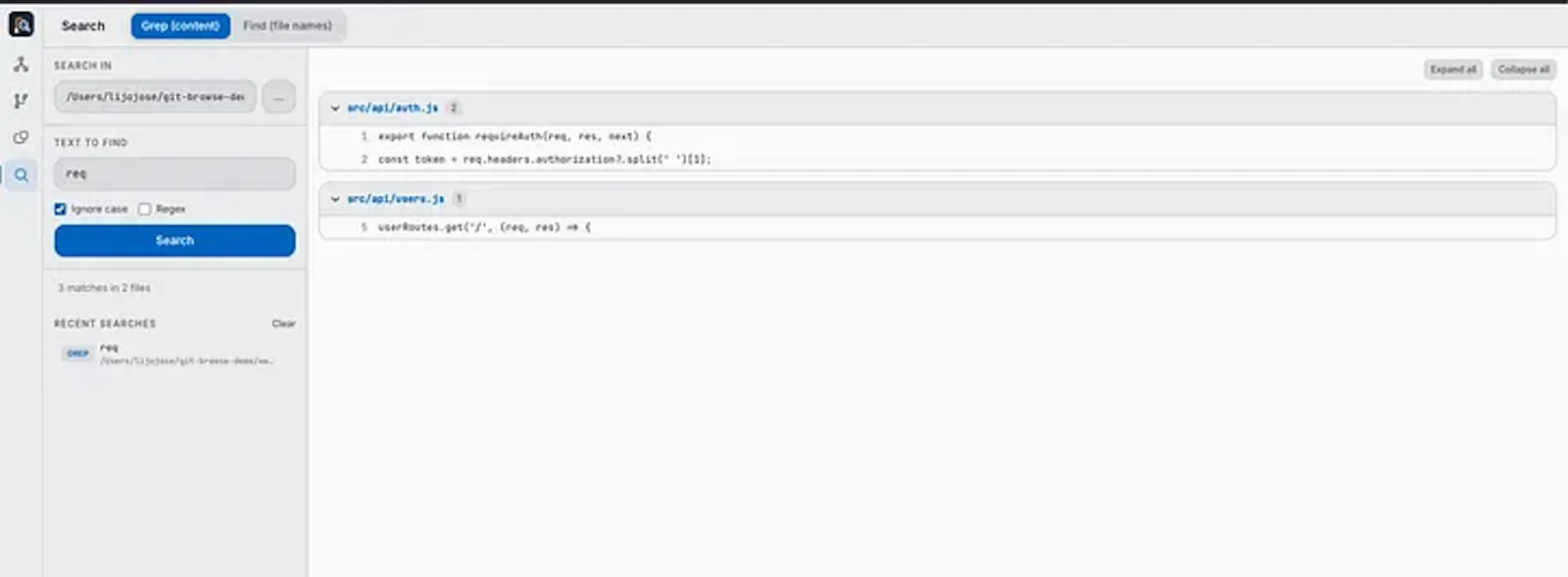
Task: Clear the recent searches list
Action: [283, 323]
